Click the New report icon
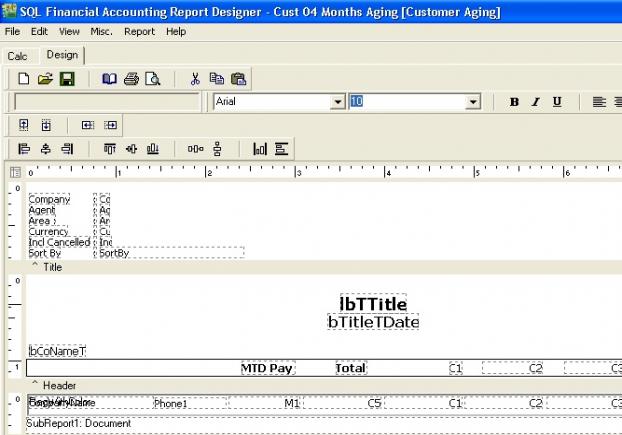 (23, 79)
